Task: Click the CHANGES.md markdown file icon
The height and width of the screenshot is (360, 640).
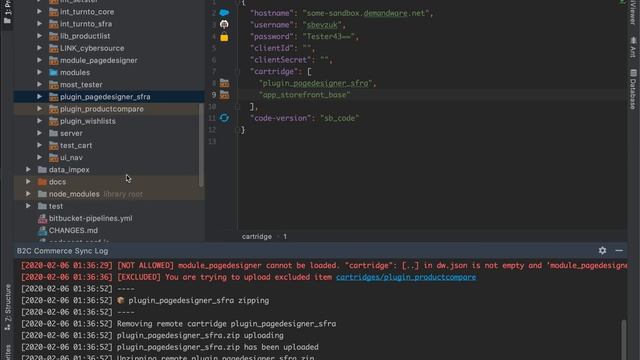Action: (x=42, y=231)
